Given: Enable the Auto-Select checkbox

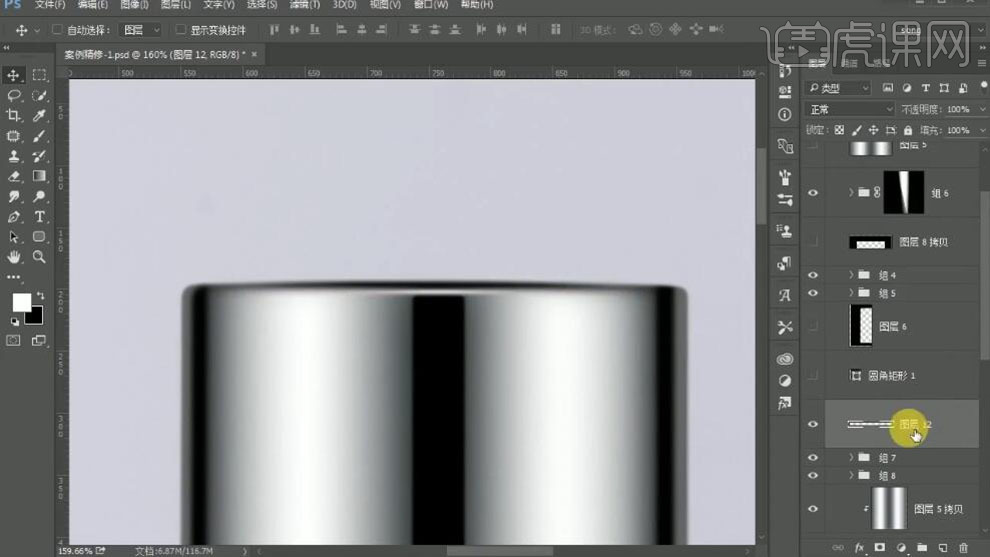Looking at the screenshot, I should click(x=57, y=30).
